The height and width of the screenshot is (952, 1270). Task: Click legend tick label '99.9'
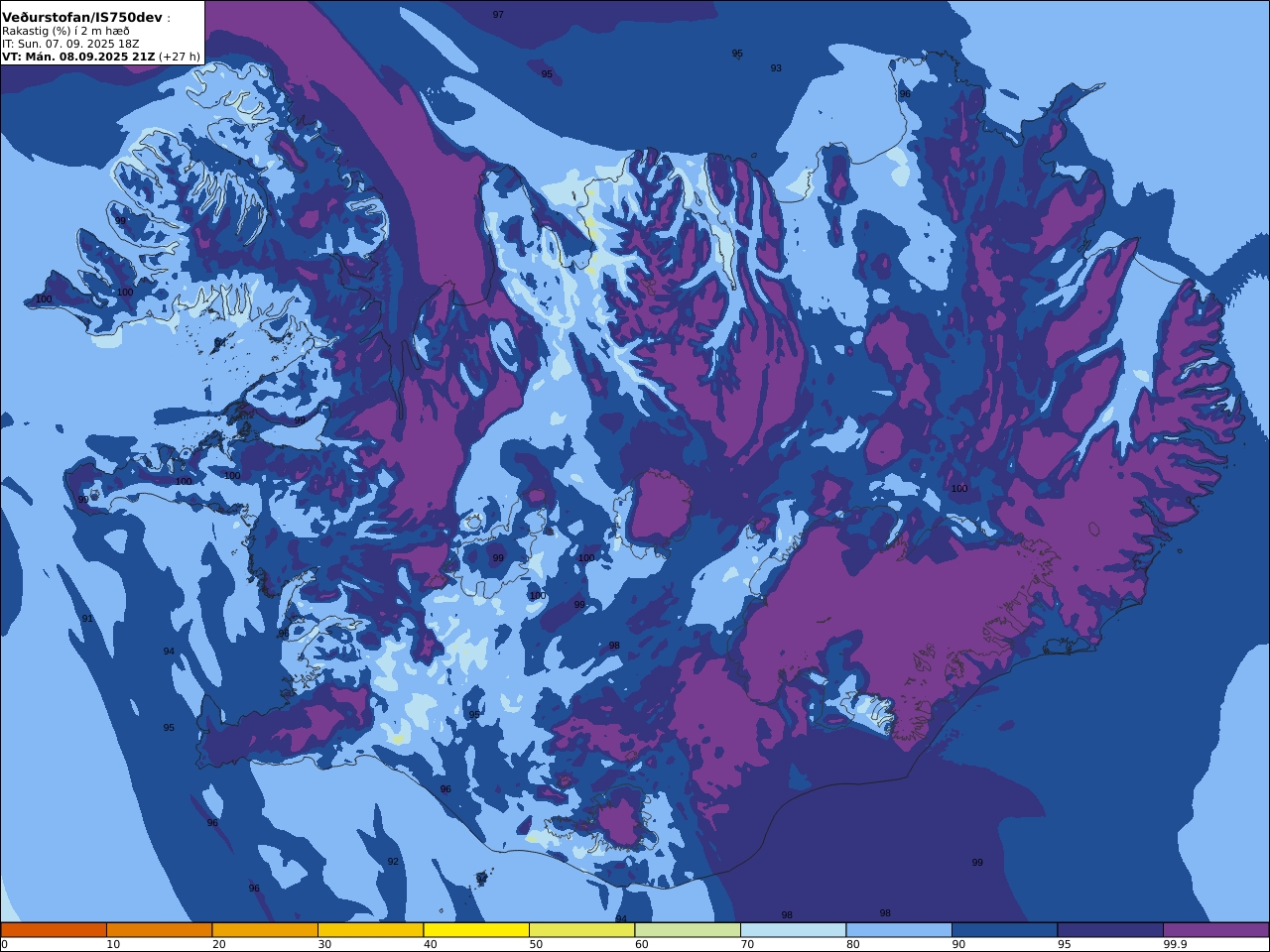click(1176, 944)
